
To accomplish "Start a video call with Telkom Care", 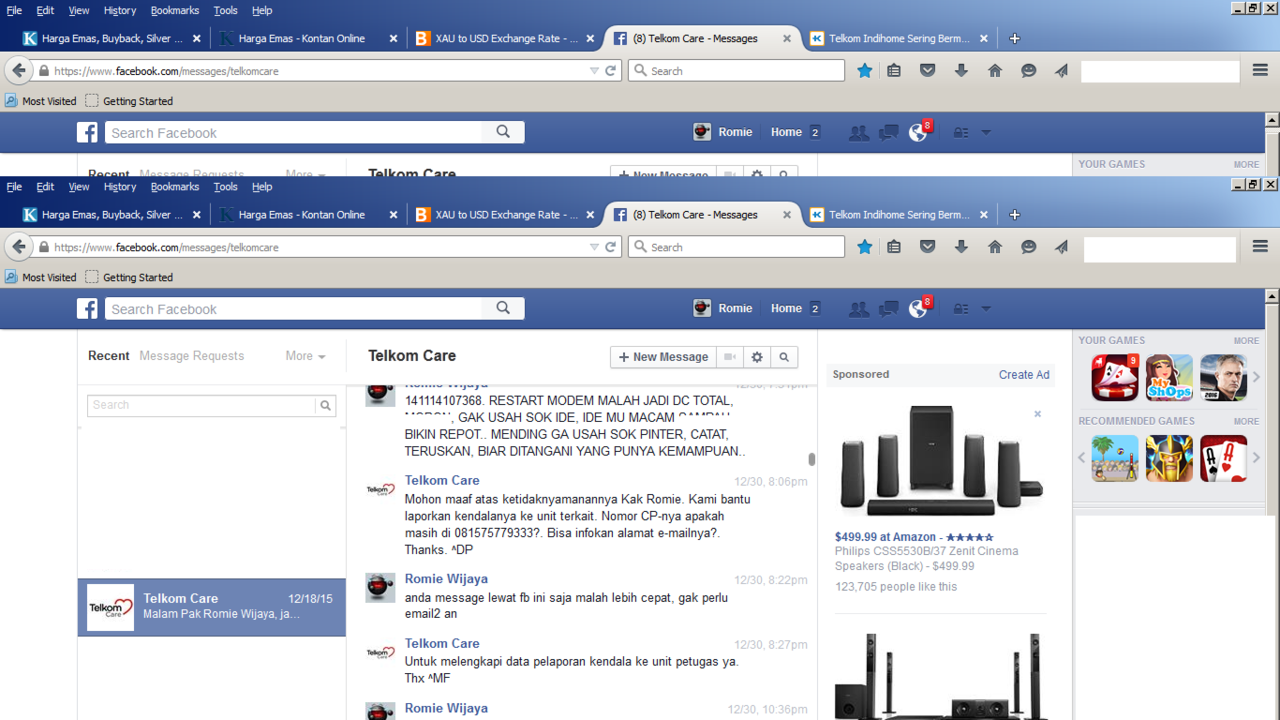I will (731, 357).
